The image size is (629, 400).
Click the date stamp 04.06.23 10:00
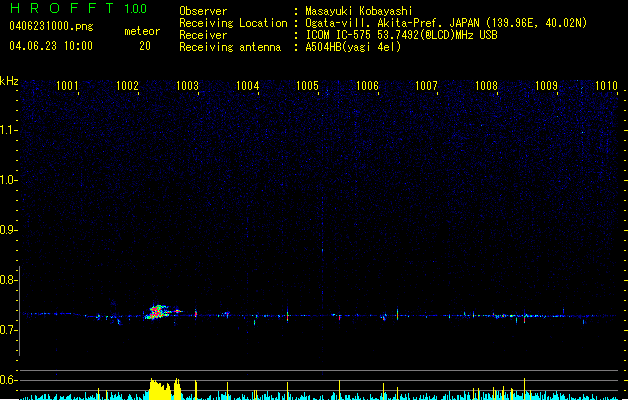[x=51, y=46]
